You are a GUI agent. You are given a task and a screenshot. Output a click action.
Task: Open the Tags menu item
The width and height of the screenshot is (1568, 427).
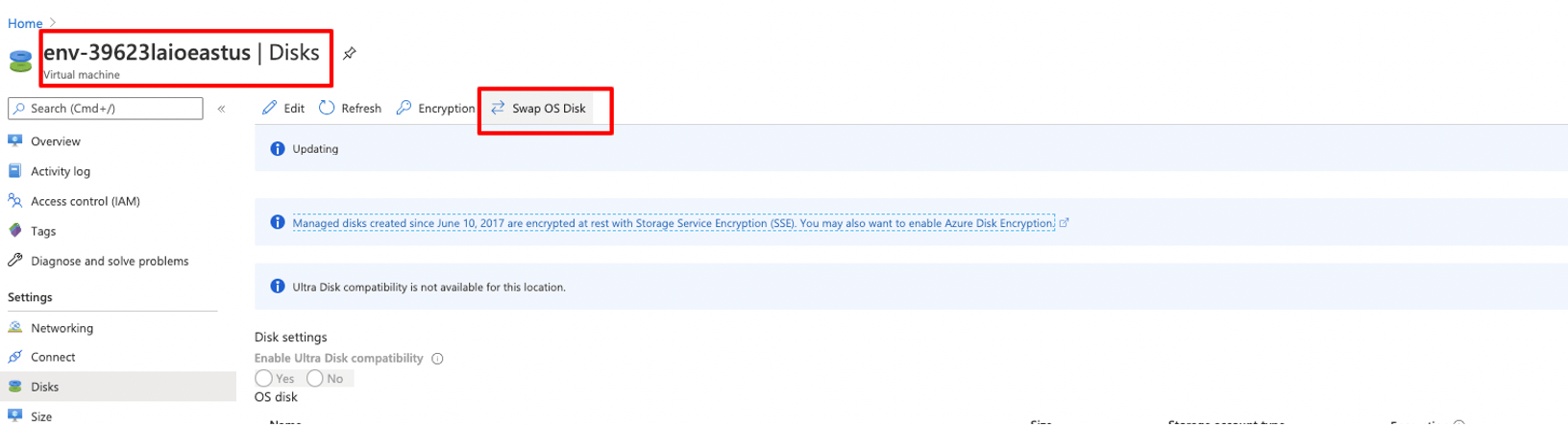click(43, 231)
